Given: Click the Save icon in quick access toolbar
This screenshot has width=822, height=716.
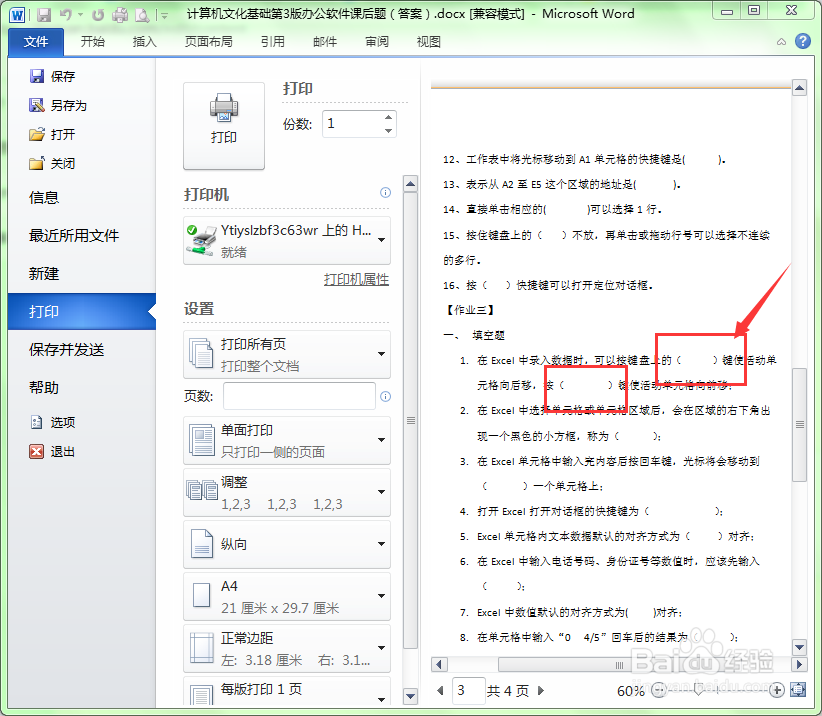Looking at the screenshot, I should pos(44,15).
